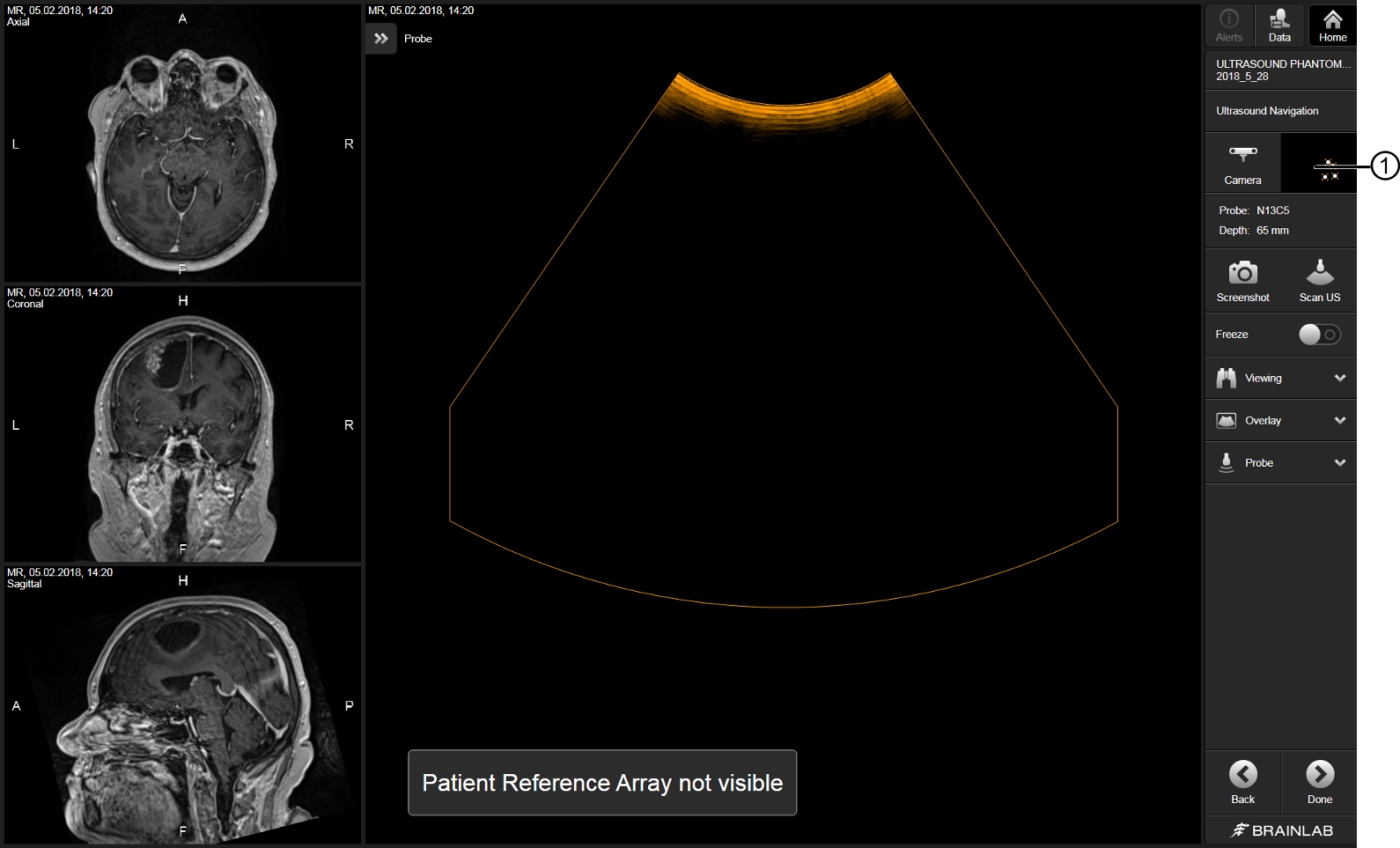Click the Probe N13C5 value
The width and height of the screenshot is (1400, 848).
point(1272,210)
